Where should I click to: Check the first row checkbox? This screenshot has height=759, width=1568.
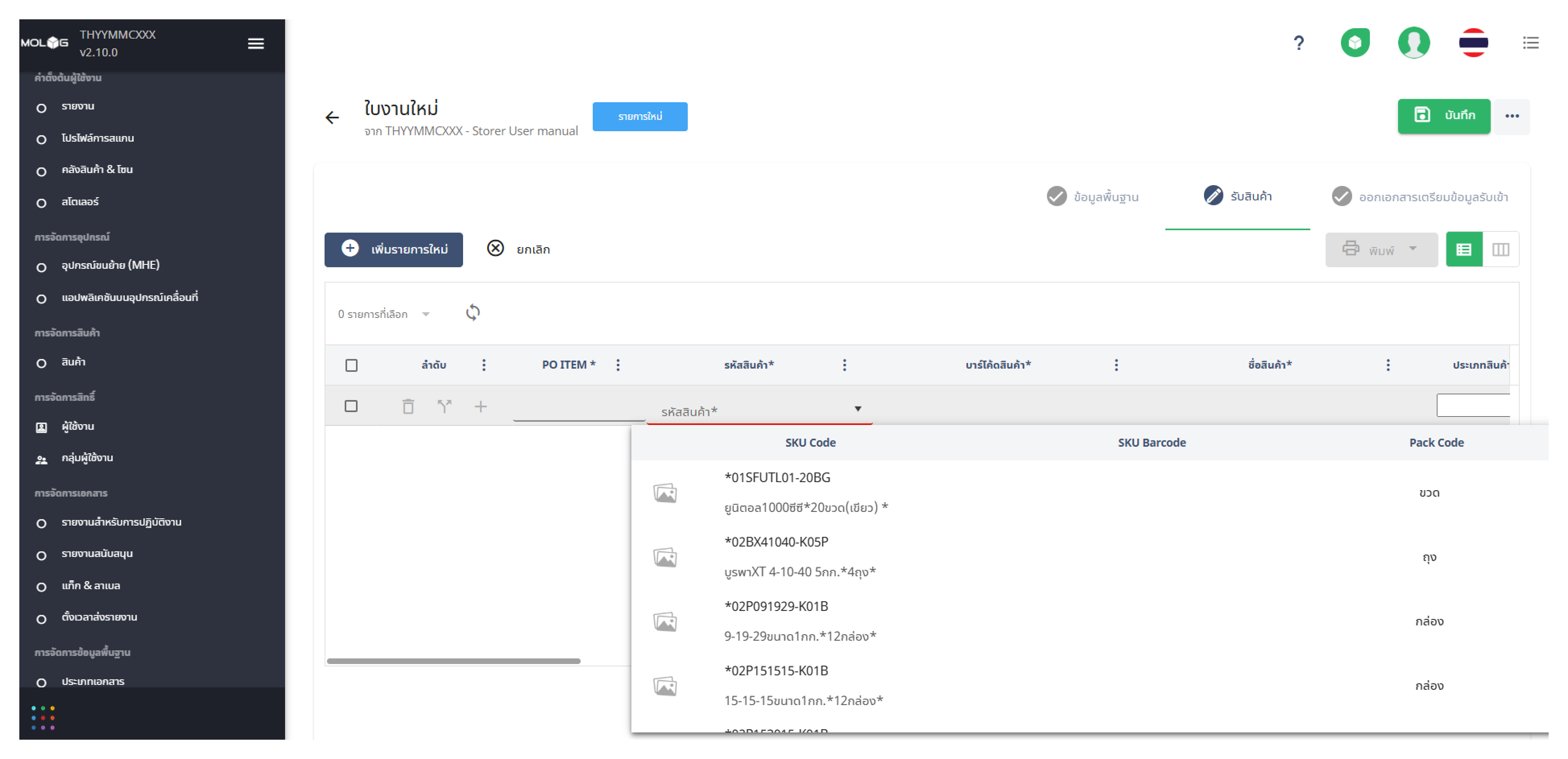pos(351,406)
